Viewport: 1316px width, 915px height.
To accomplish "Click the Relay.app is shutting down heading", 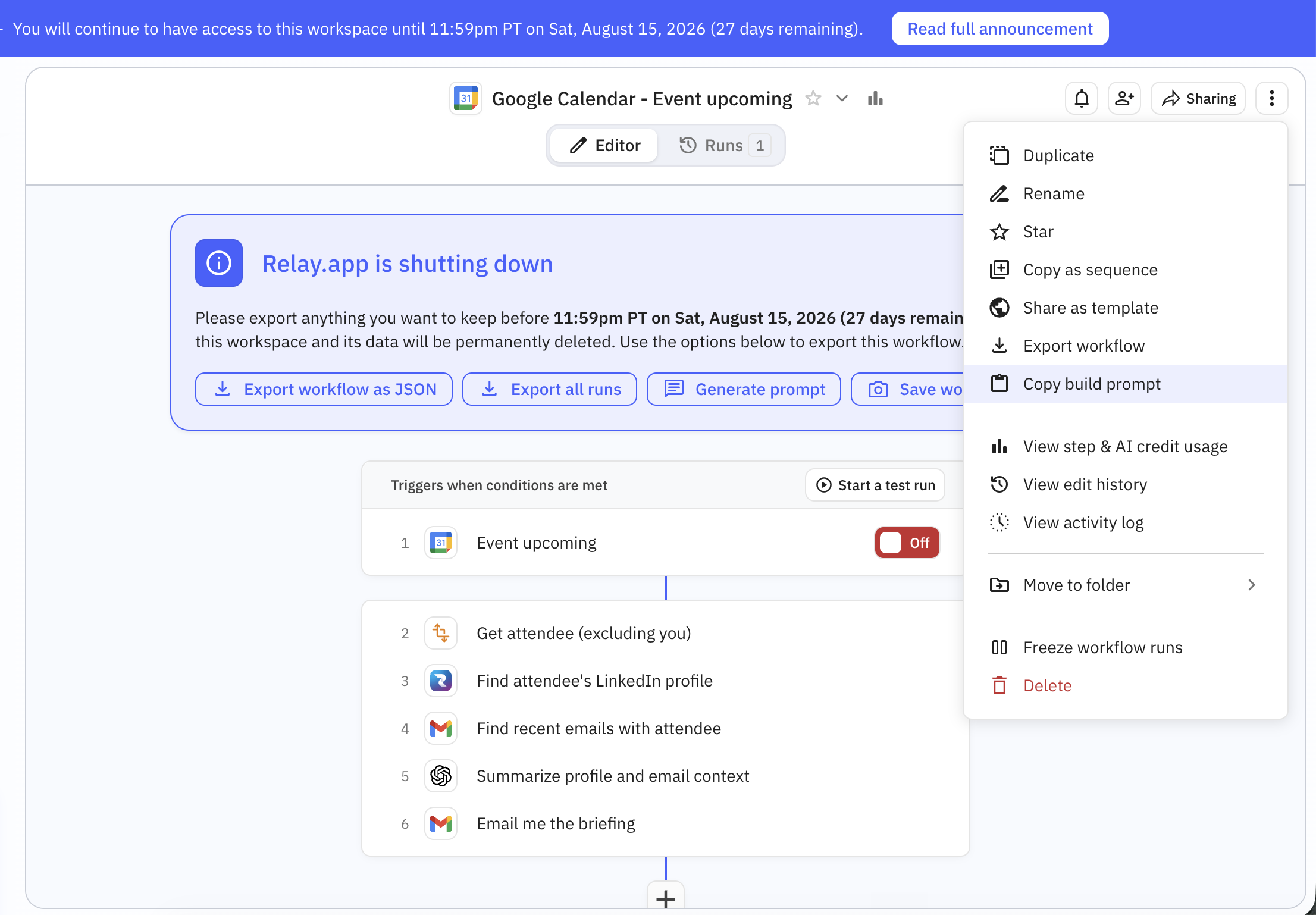I will click(408, 263).
